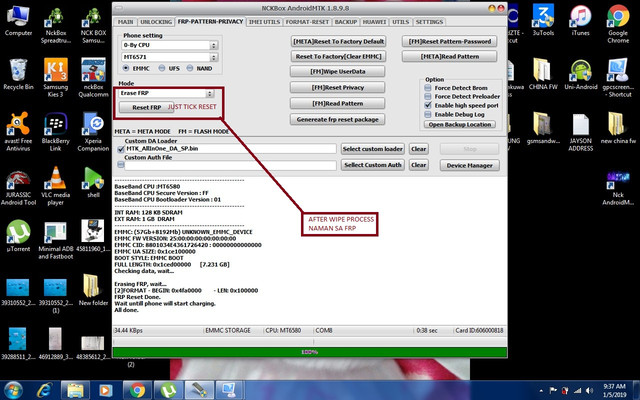Switch to the IMEI UTILS tab
Image resolution: width=640 pixels, height=400 pixels.
(x=264, y=22)
